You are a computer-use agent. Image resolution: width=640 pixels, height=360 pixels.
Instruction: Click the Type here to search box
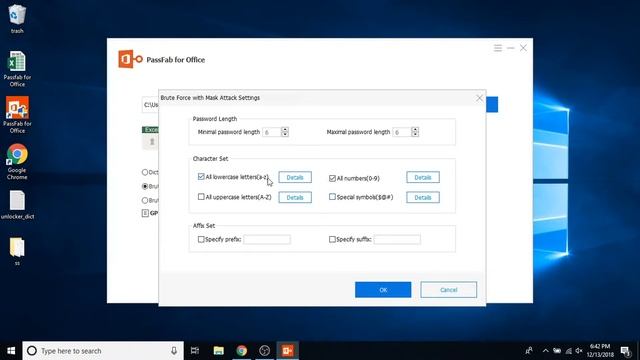tap(103, 351)
